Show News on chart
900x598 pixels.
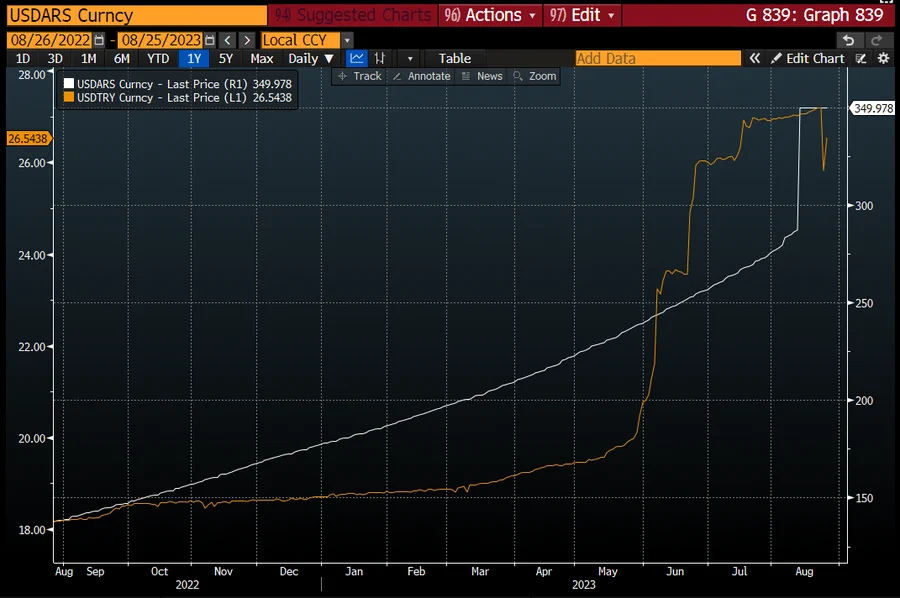482,76
